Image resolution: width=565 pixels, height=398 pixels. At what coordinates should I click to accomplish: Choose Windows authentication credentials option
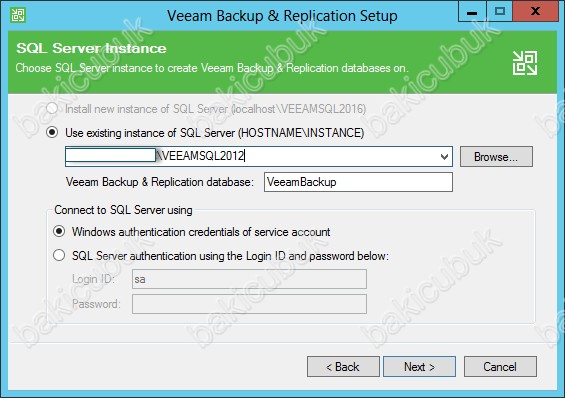59,231
